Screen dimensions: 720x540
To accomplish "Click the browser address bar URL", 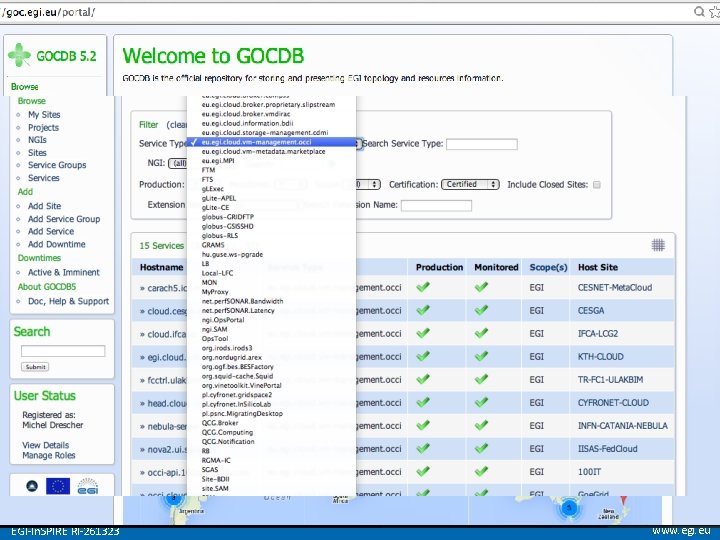I will tap(48, 12).
